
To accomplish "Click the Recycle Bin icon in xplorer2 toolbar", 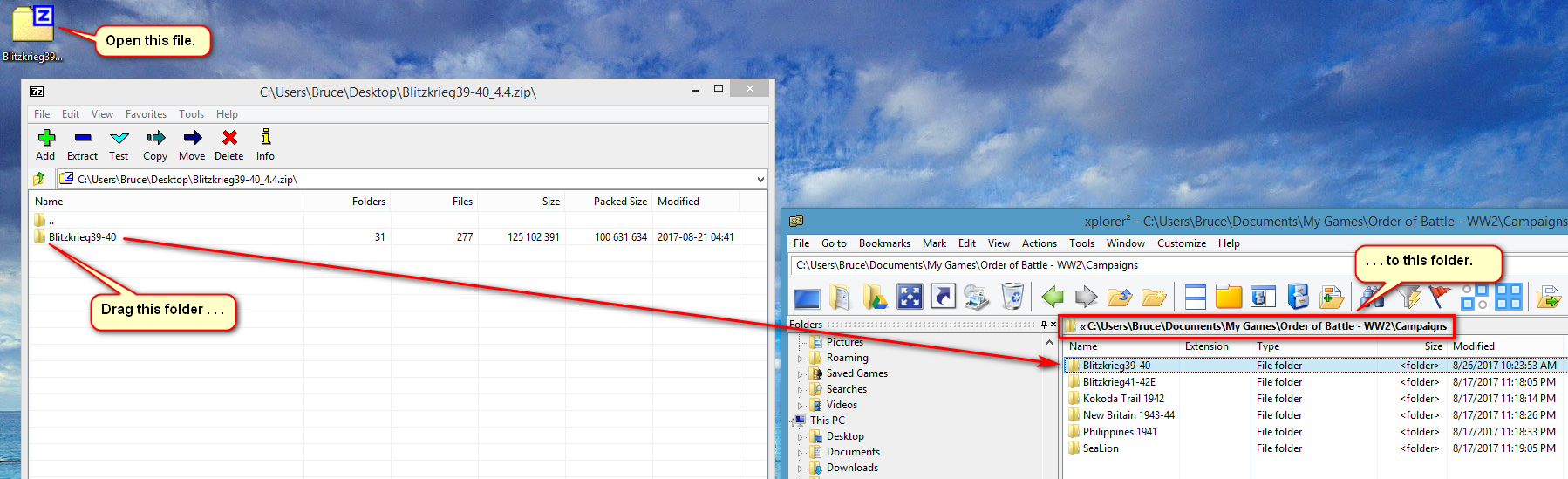I will [x=1012, y=298].
